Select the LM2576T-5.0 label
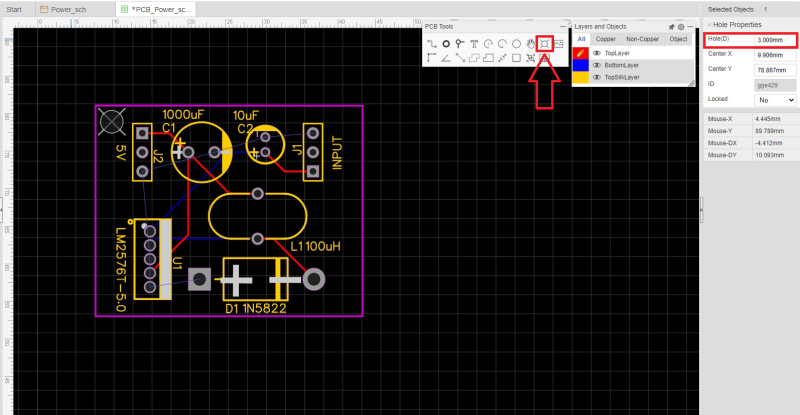Image resolution: width=800 pixels, height=415 pixels. click(120, 270)
